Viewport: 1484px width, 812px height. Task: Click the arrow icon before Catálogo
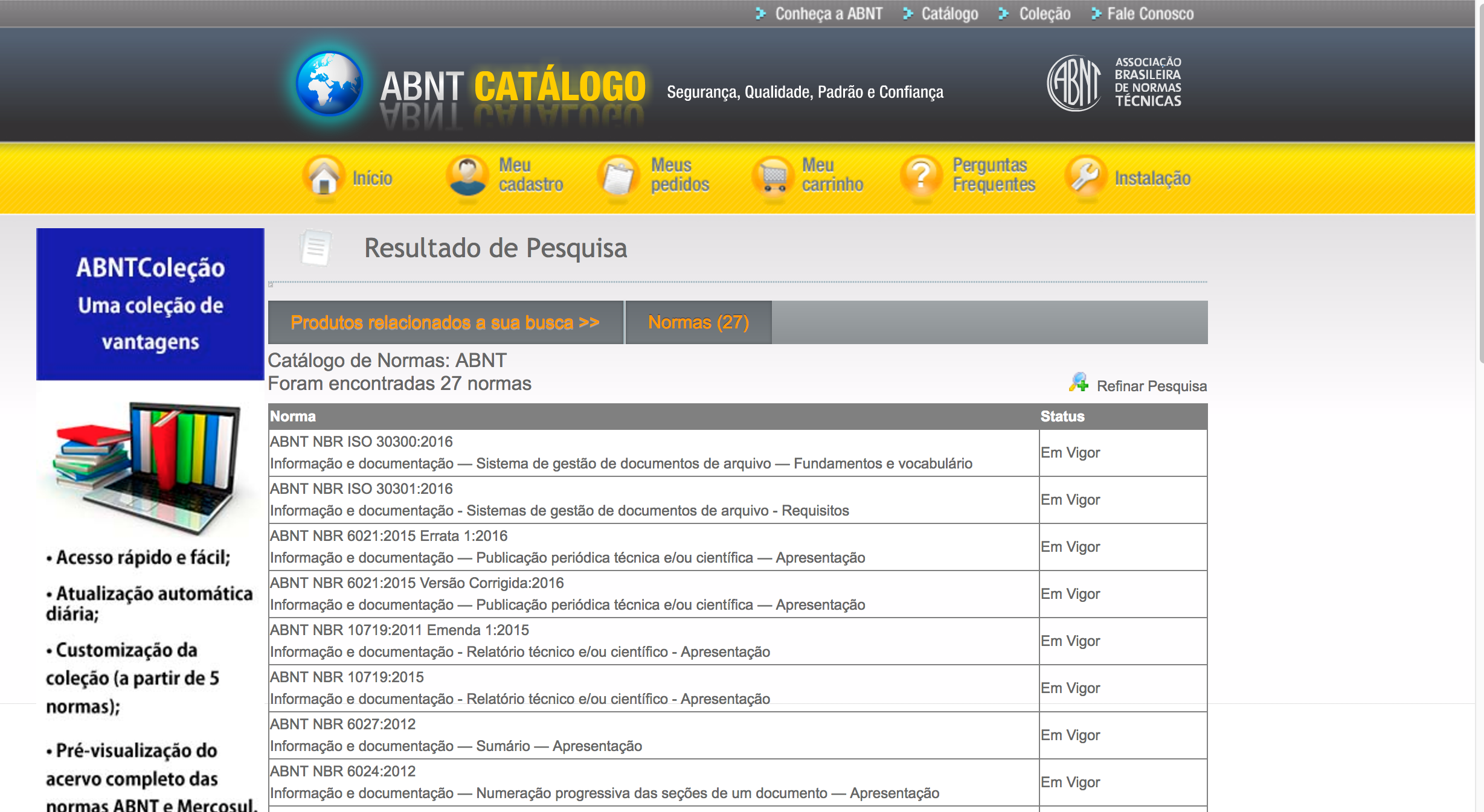tap(907, 13)
